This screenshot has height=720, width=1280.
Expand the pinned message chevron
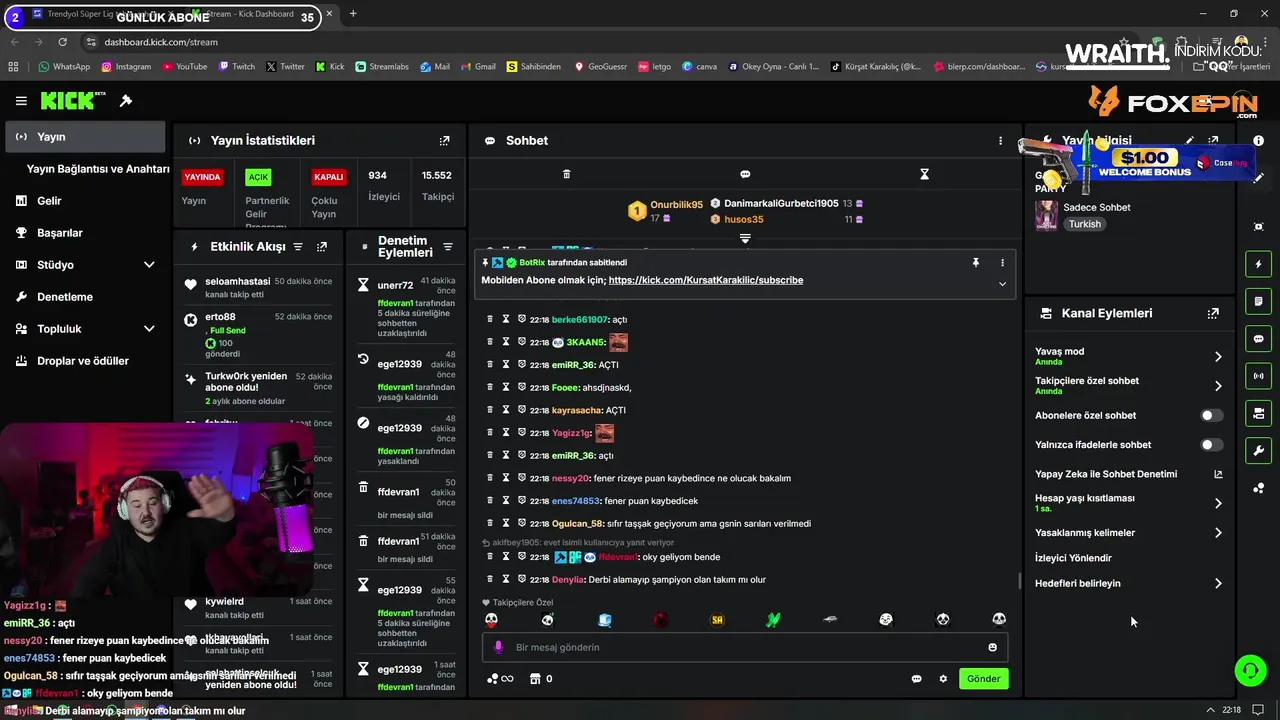1002,283
